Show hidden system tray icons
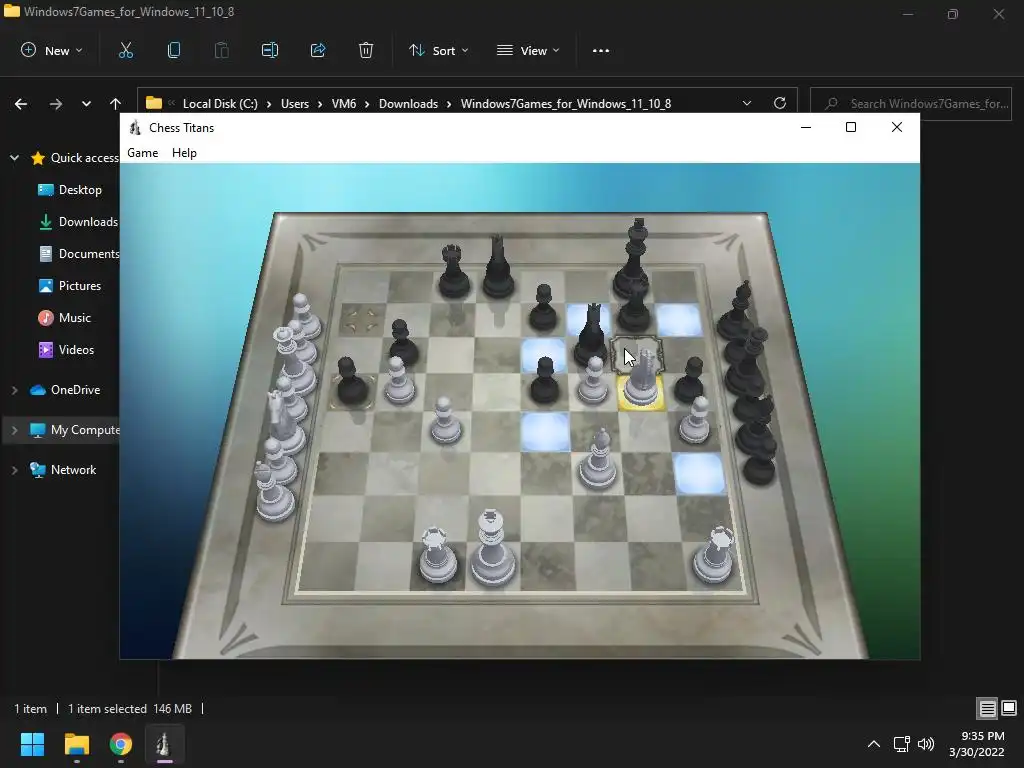Screen dimensions: 1024x768 click(x=874, y=744)
